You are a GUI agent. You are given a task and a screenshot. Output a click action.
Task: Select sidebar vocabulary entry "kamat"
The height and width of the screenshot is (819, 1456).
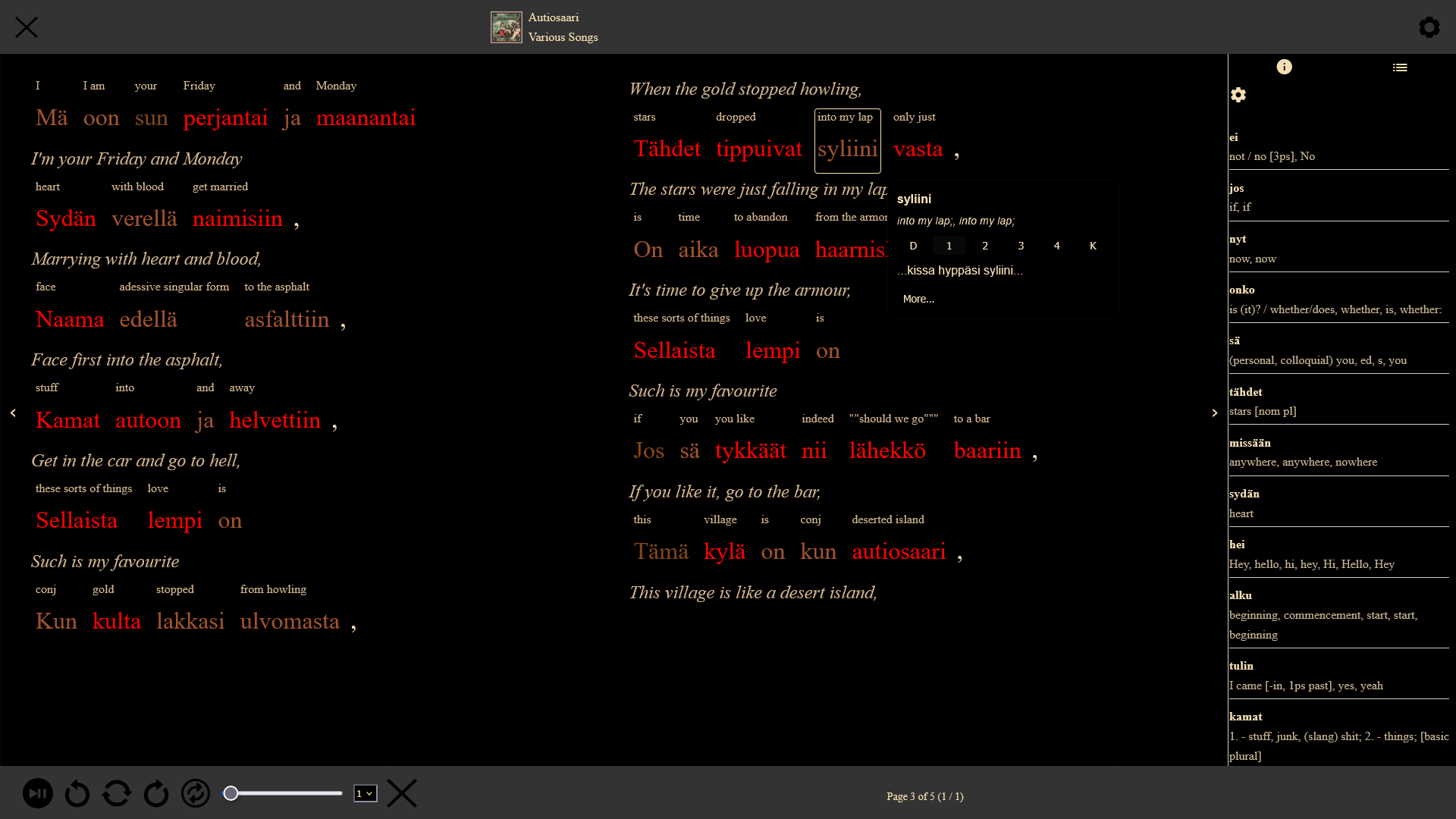point(1338,736)
